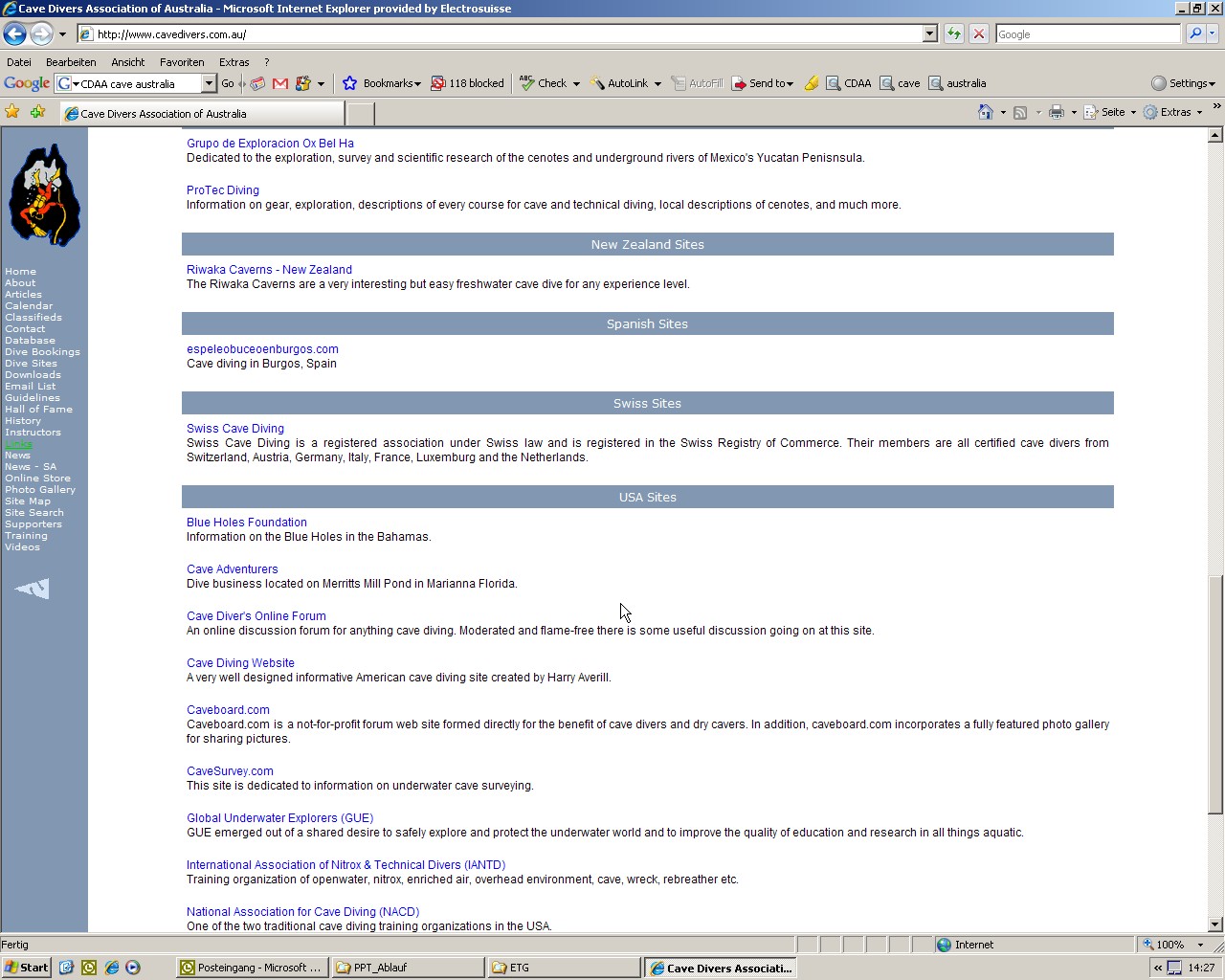This screenshot has height=980, width=1225.
Task: Find the word cave on the page
Action: tap(901, 83)
